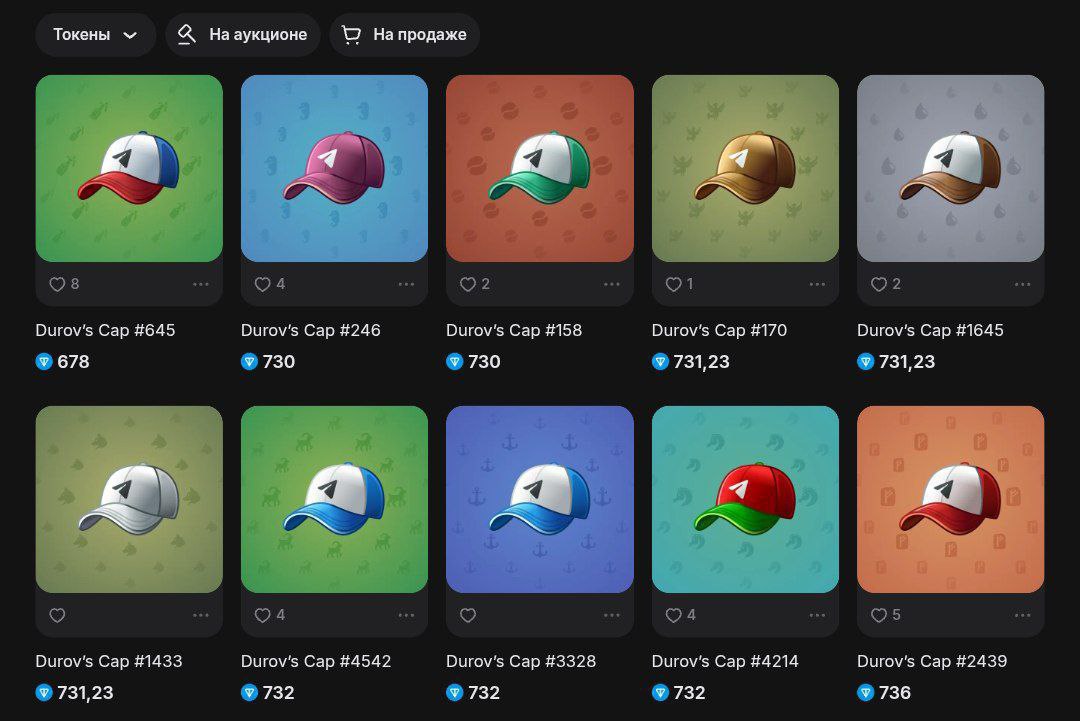The width and height of the screenshot is (1080, 721).
Task: Click the title Durov's Cap #1645
Action: click(930, 330)
